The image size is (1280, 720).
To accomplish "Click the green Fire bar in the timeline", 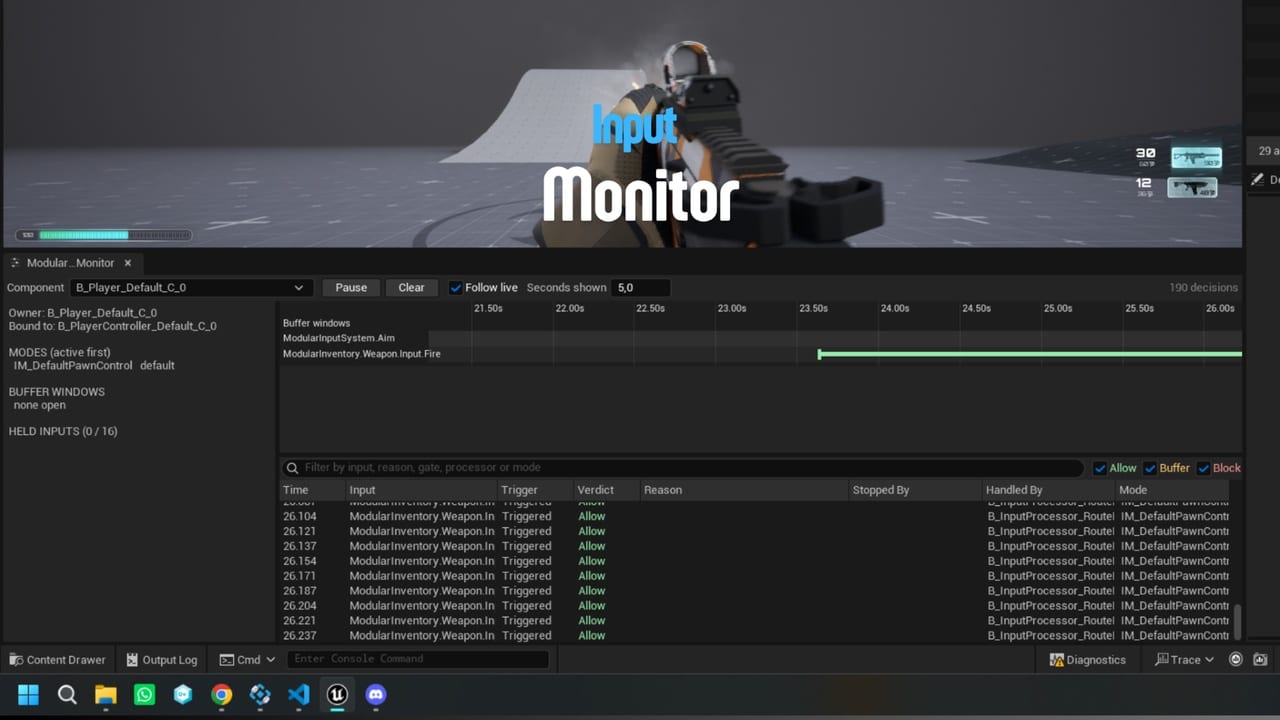I will click(x=1030, y=354).
